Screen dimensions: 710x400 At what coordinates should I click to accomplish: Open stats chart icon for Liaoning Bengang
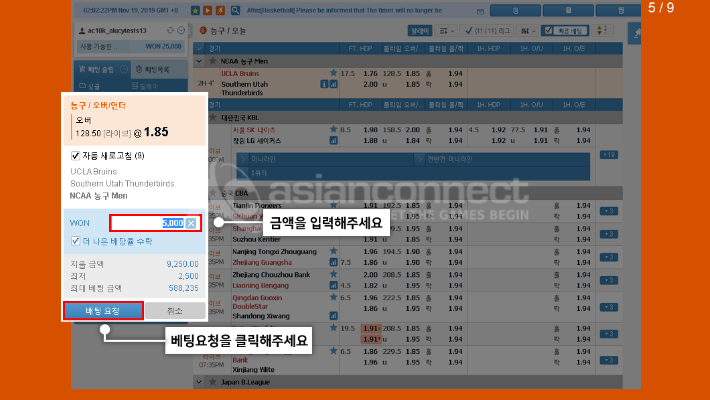334,285
